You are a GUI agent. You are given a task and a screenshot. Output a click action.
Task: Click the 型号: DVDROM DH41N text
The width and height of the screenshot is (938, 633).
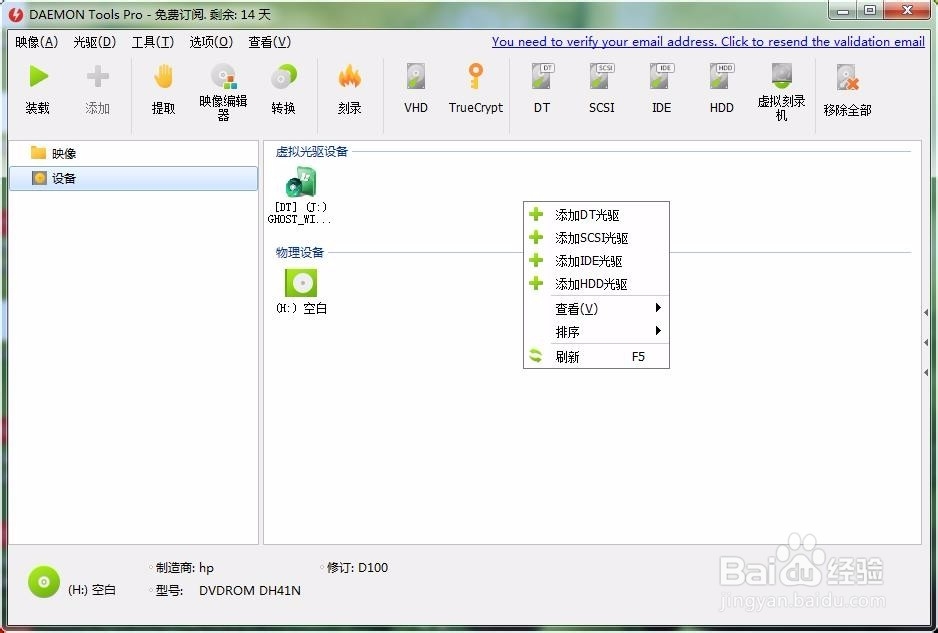point(228,591)
